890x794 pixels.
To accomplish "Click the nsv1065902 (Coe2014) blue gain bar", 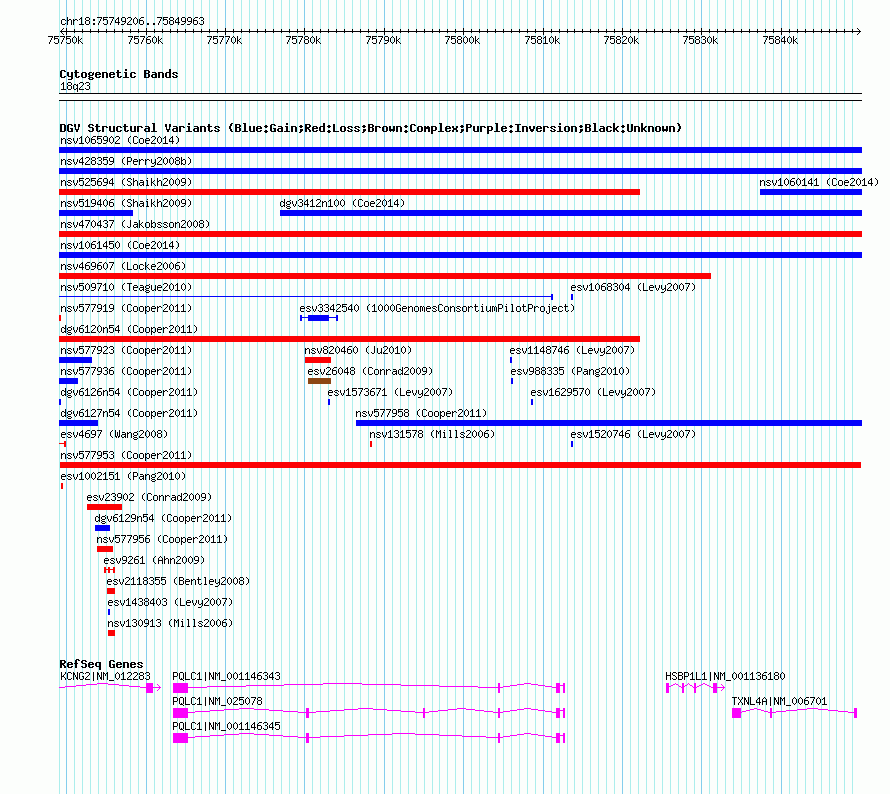I will click(x=460, y=150).
